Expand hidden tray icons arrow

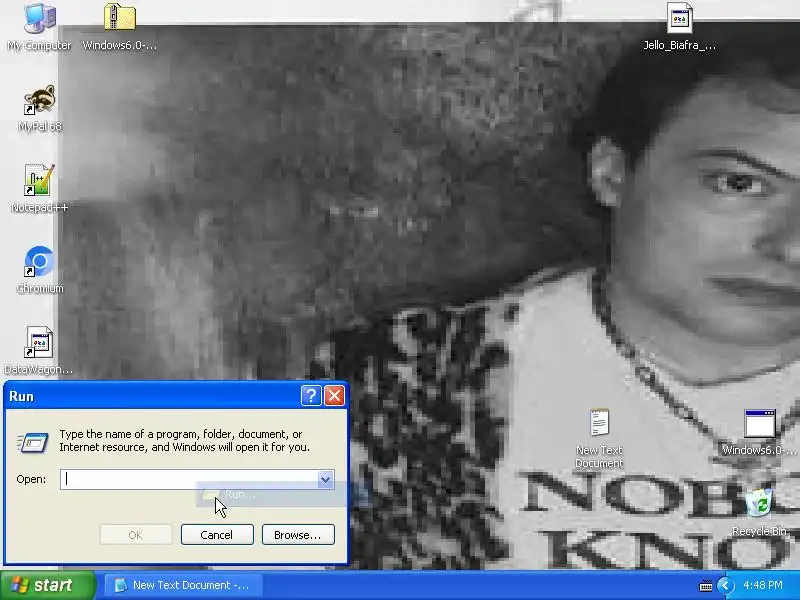pos(725,585)
